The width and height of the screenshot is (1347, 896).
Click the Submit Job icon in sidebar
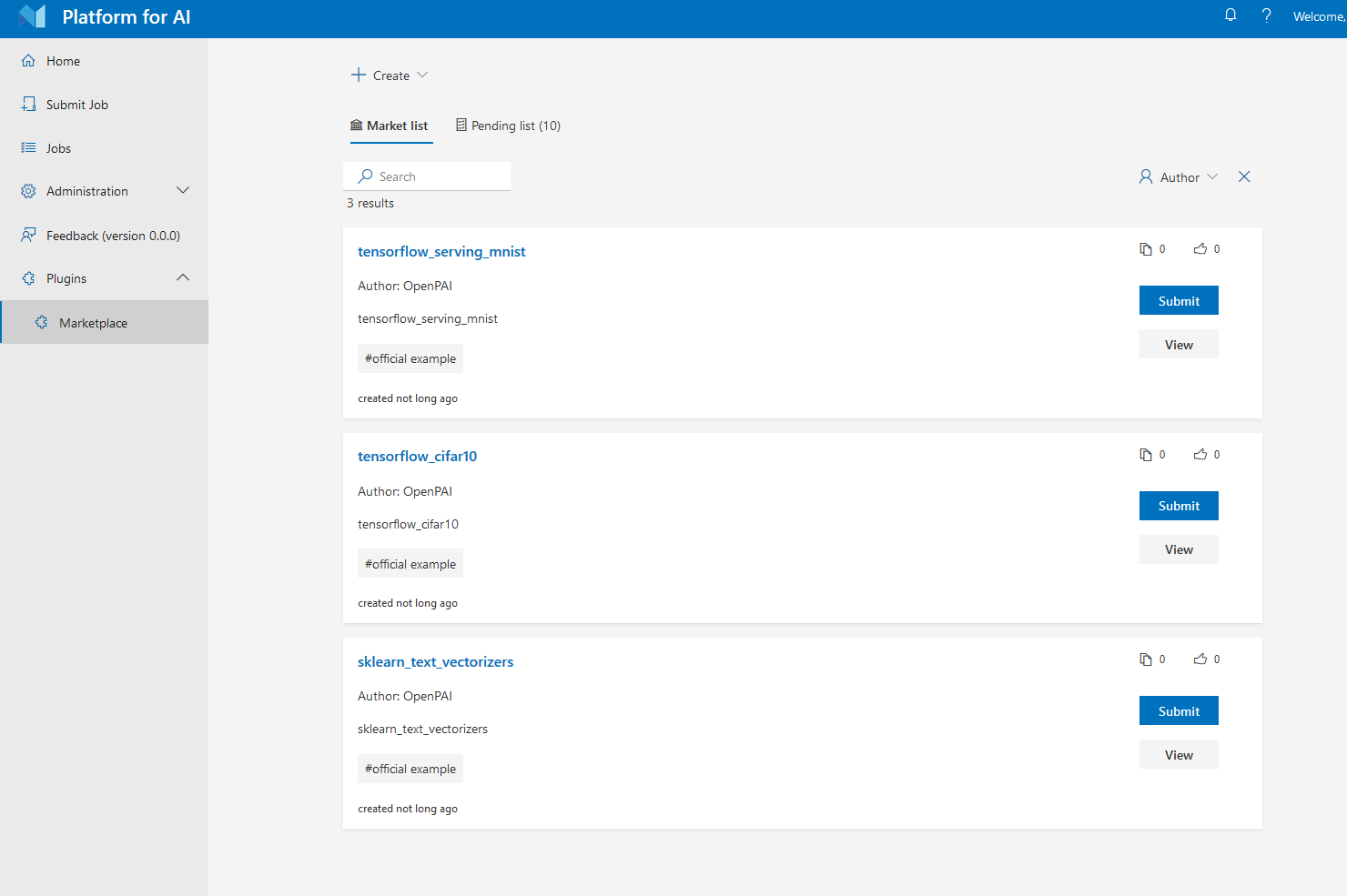pyautogui.click(x=28, y=105)
